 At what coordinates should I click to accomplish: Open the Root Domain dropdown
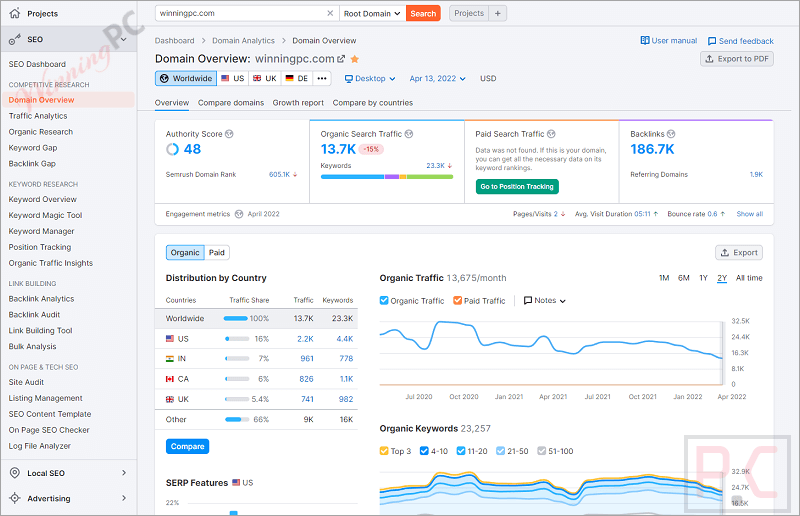point(372,13)
